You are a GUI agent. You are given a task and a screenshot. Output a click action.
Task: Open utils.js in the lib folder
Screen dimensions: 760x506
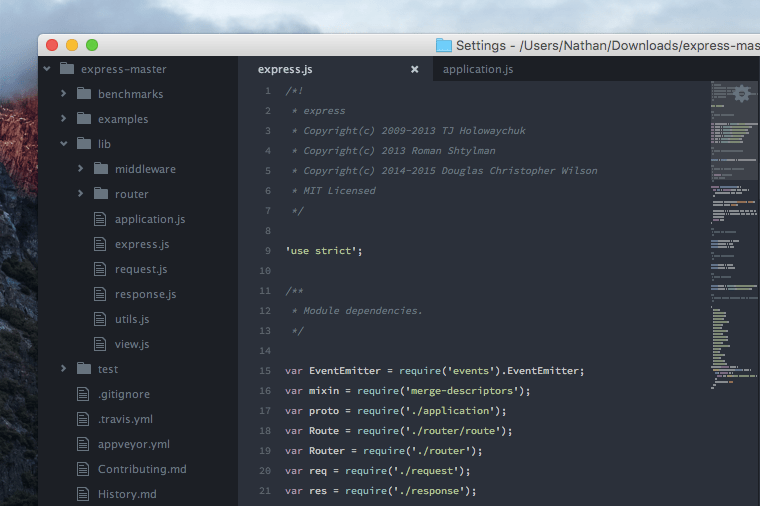[x=132, y=319]
